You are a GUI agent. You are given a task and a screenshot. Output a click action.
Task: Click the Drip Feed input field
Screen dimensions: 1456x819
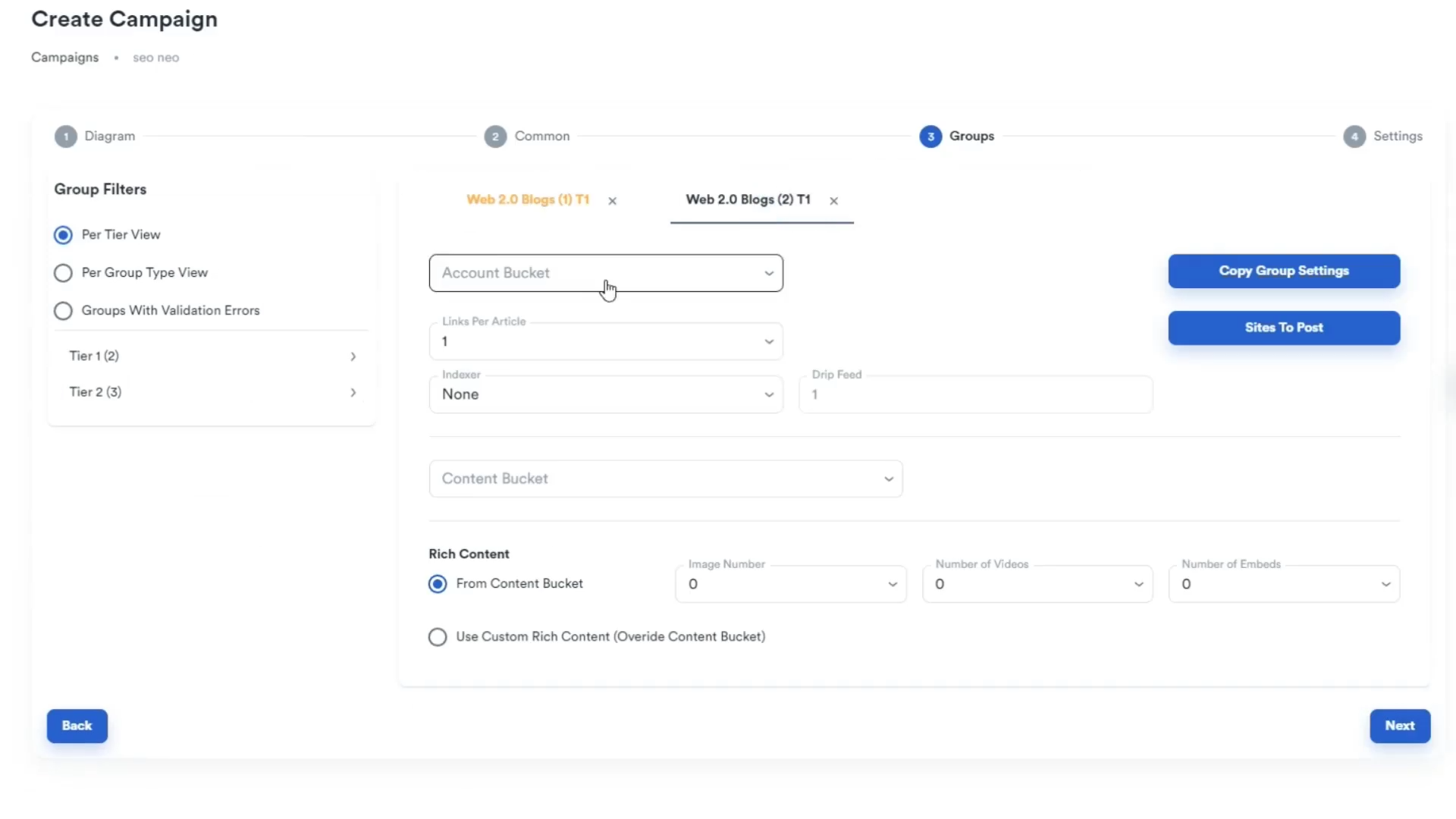click(x=975, y=394)
